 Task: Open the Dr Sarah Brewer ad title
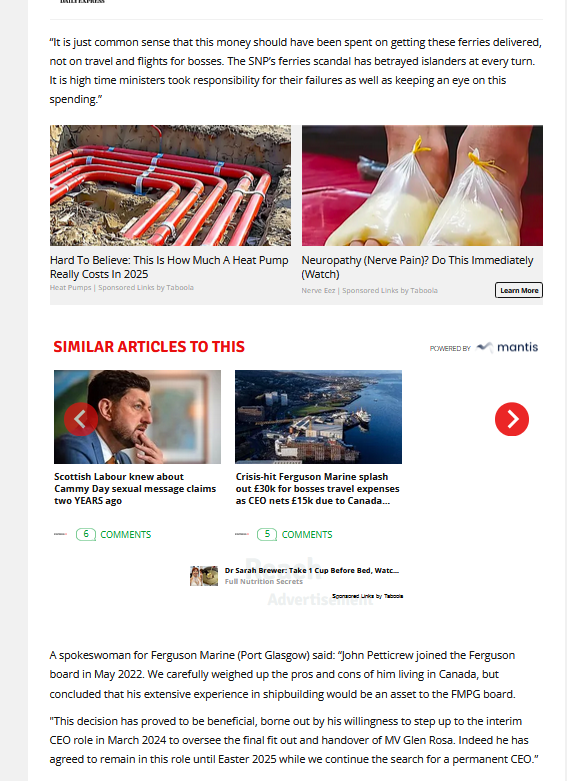click(x=312, y=570)
